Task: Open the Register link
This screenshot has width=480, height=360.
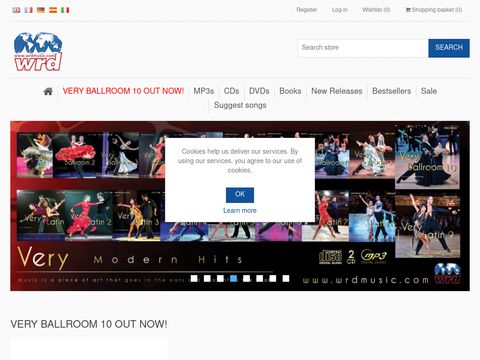Action: [x=307, y=10]
